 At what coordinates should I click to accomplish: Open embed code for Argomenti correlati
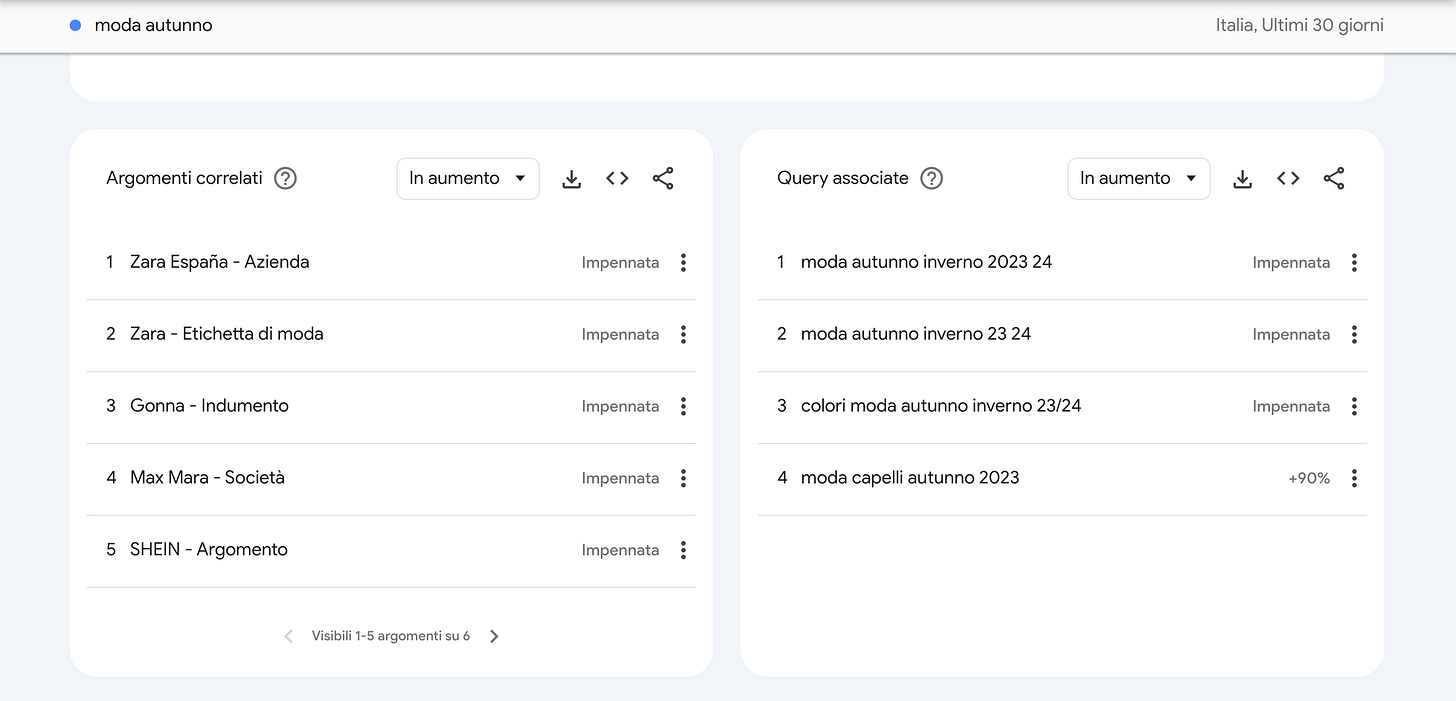tap(617, 179)
